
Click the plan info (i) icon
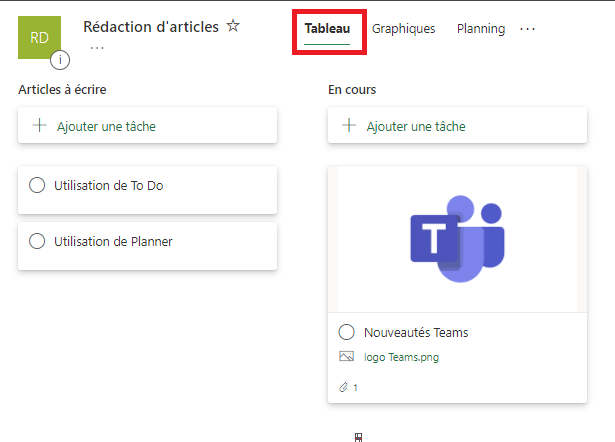point(60,60)
